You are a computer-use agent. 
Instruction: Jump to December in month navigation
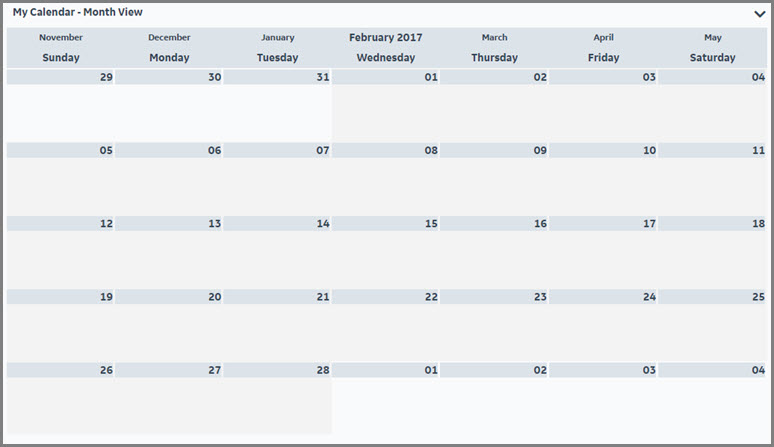[x=169, y=38]
